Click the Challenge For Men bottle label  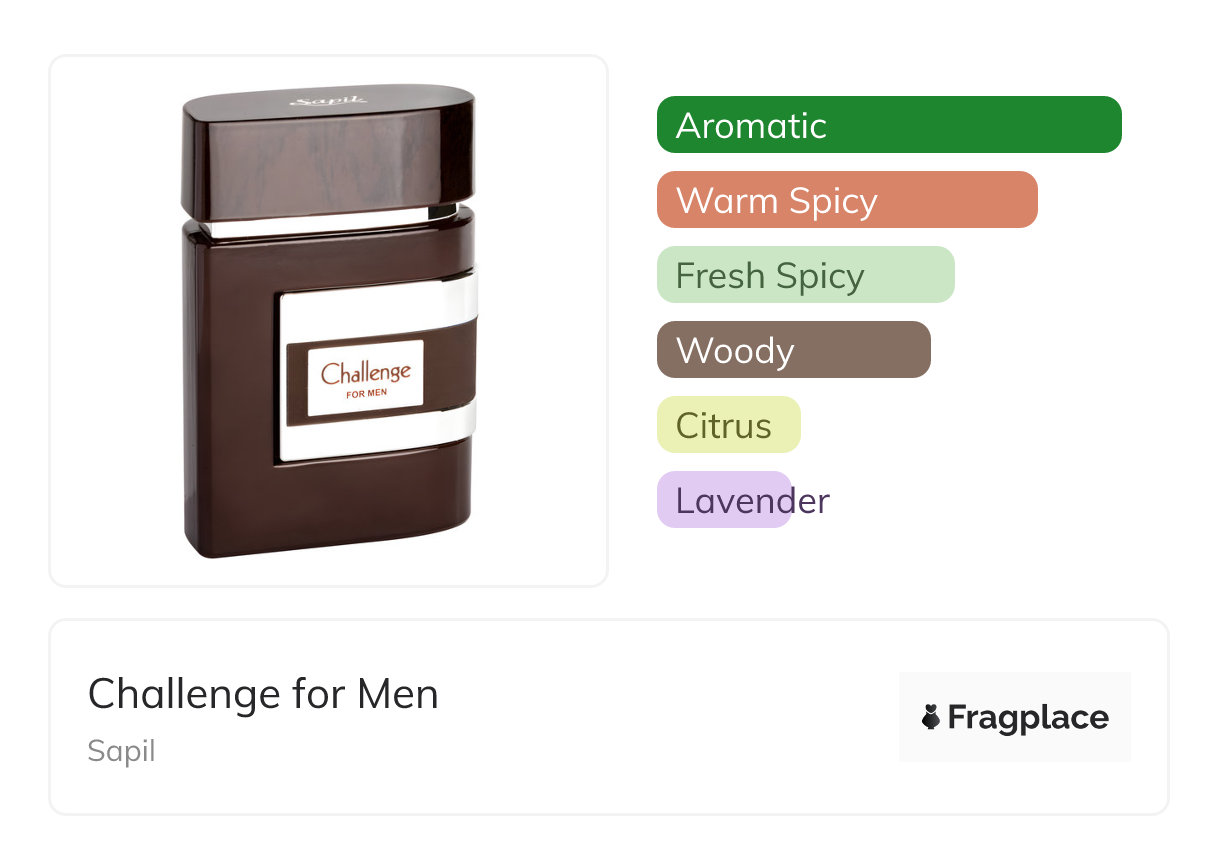(x=366, y=378)
